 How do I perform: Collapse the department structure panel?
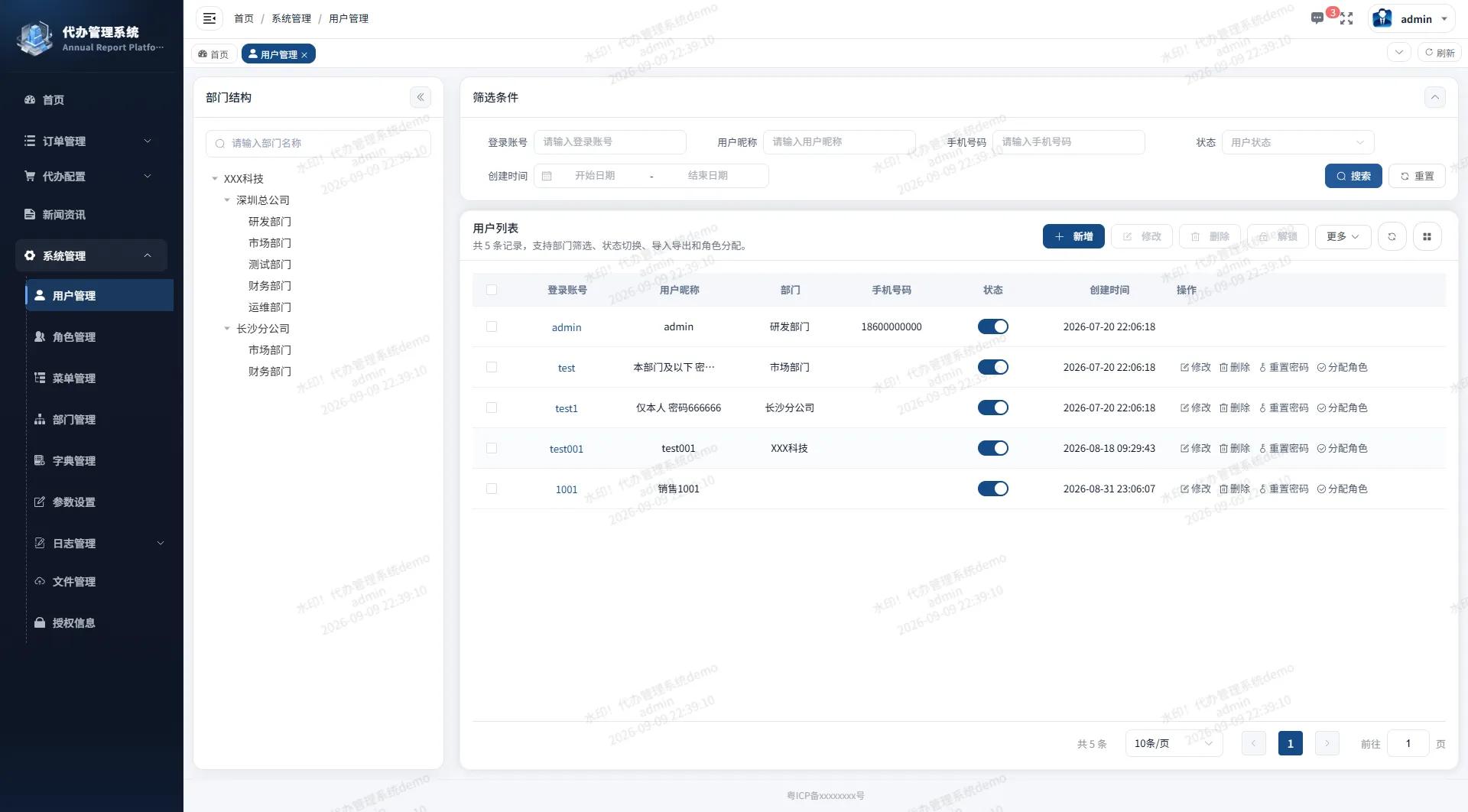point(421,97)
